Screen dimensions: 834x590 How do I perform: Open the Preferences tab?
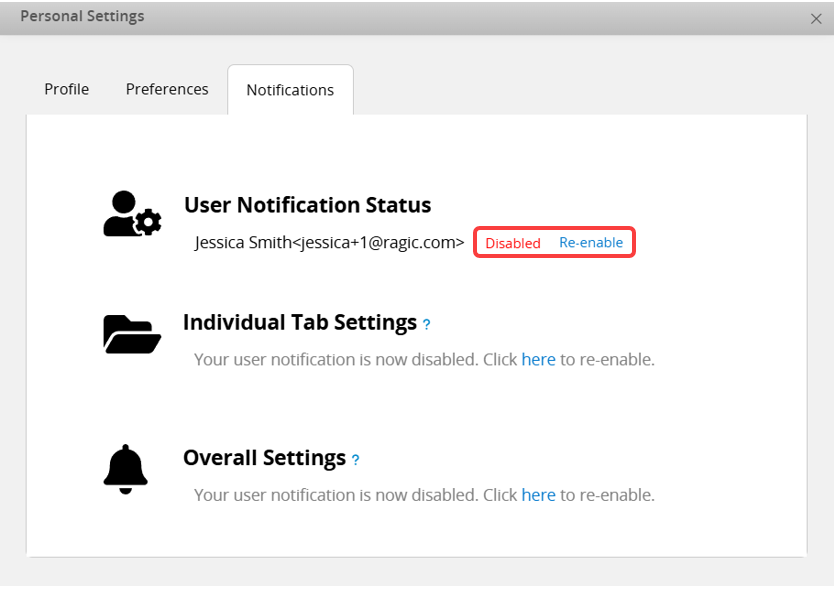(167, 89)
